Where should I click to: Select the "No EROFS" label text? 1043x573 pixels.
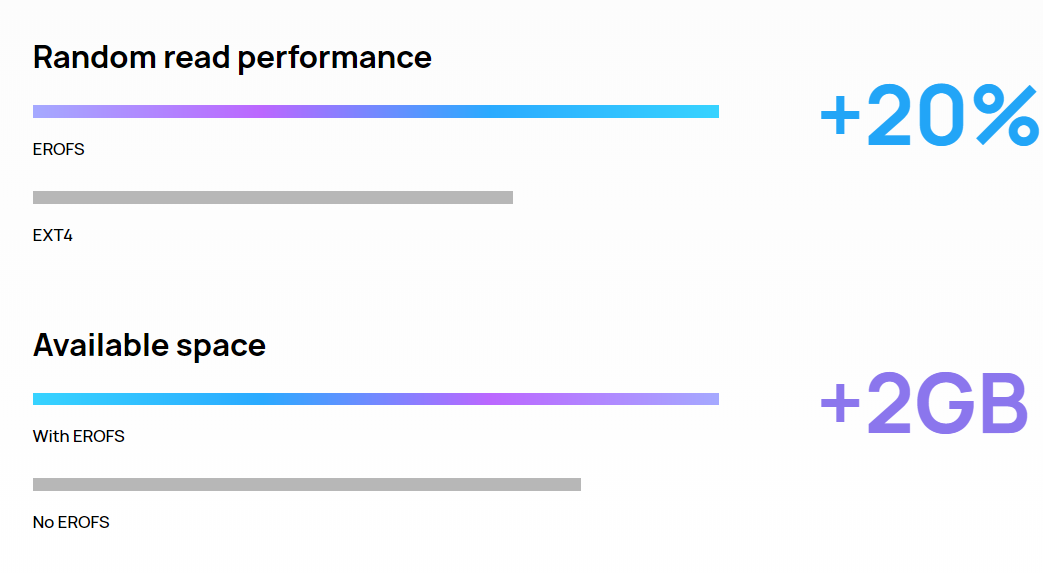pos(71,523)
